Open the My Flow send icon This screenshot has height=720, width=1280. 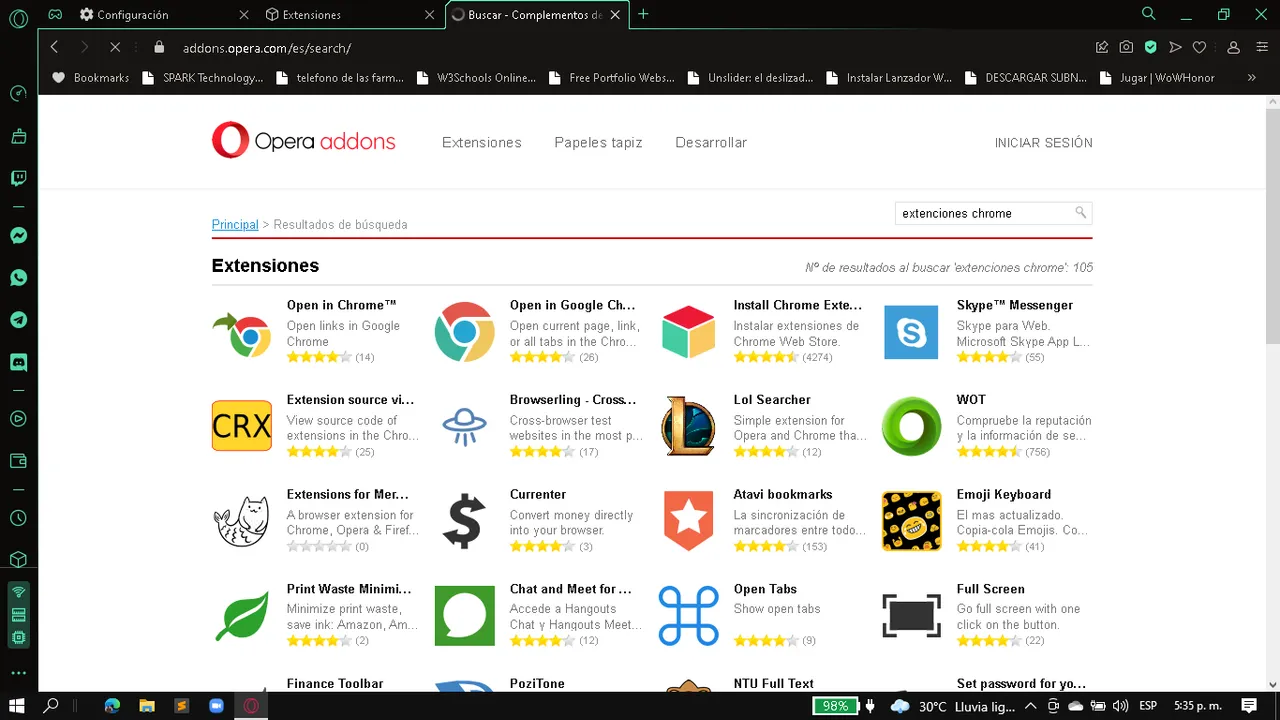tap(1176, 47)
